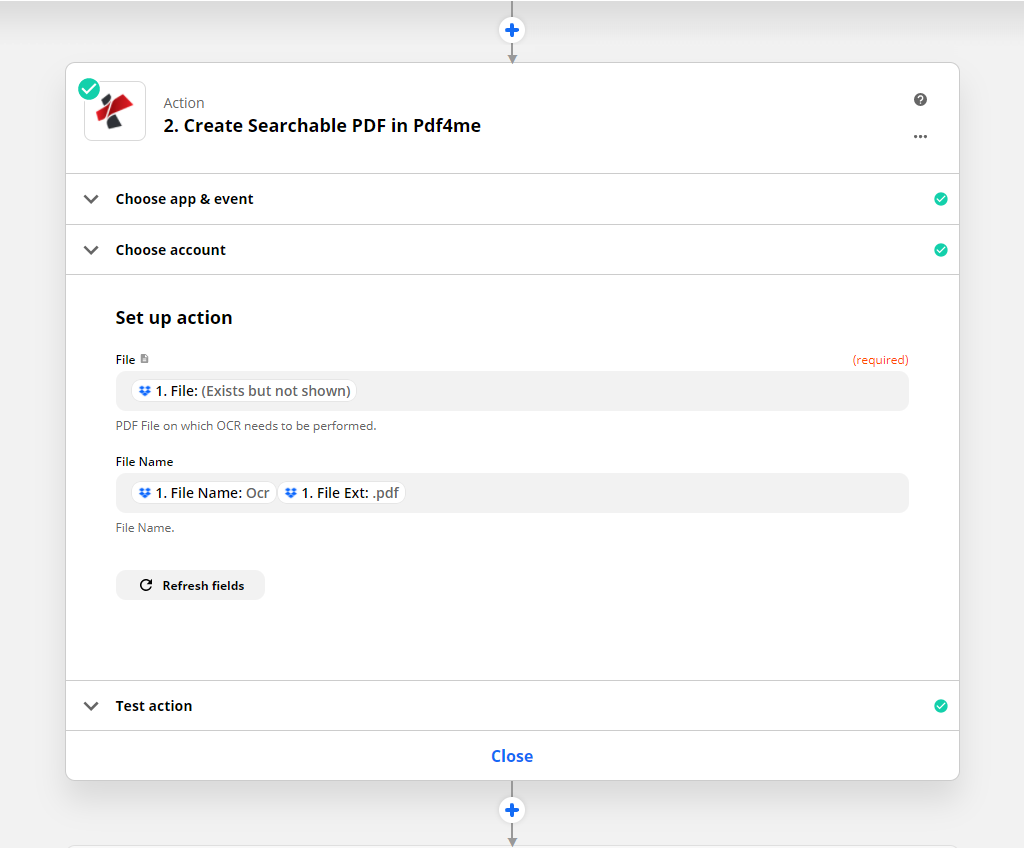1024x848 pixels.
Task: Click the file icon beside the File label
Action: coord(145,359)
